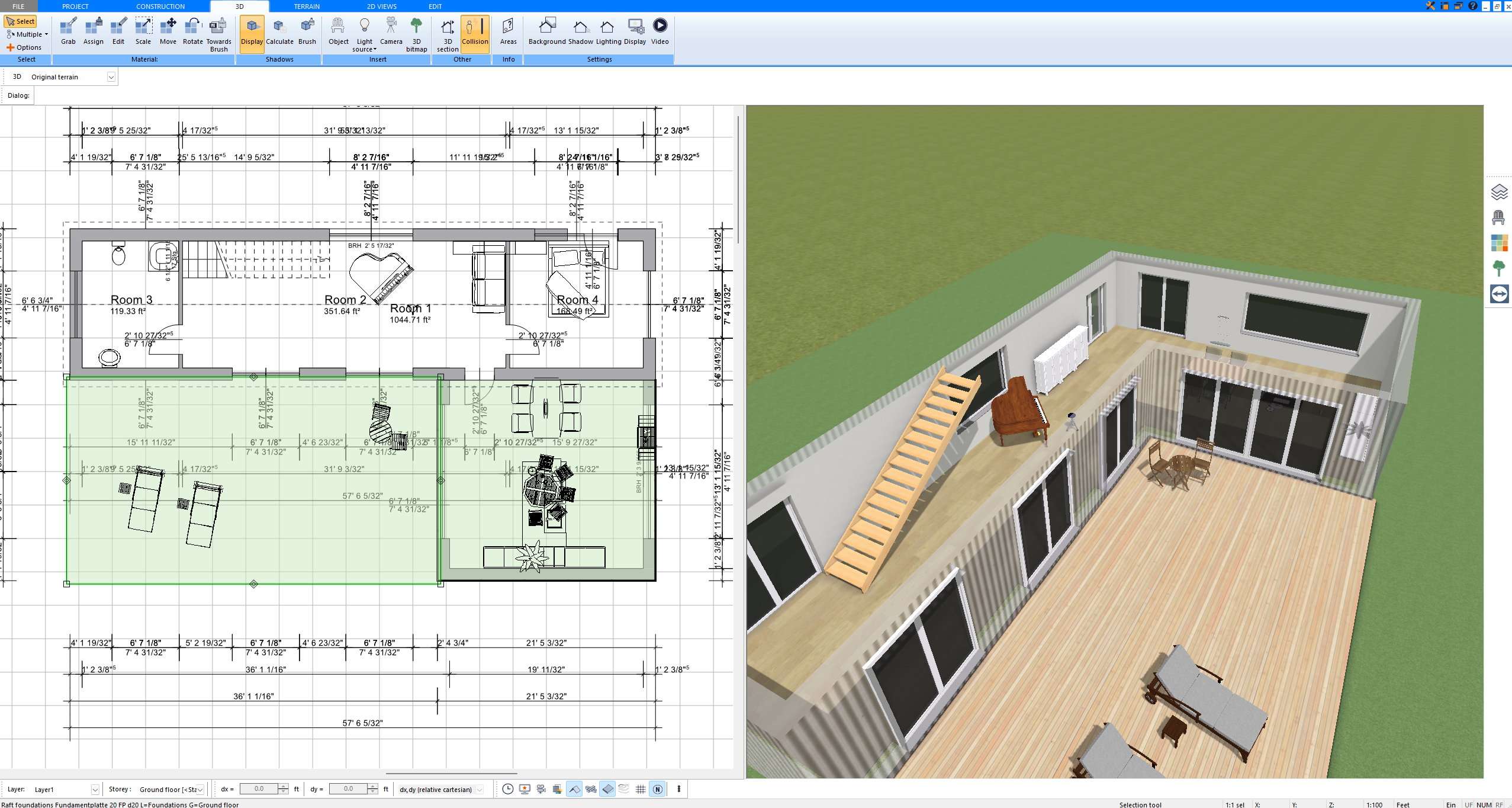The height and width of the screenshot is (808, 1512).
Task: Expand the Light source dropdown
Action: tap(364, 35)
